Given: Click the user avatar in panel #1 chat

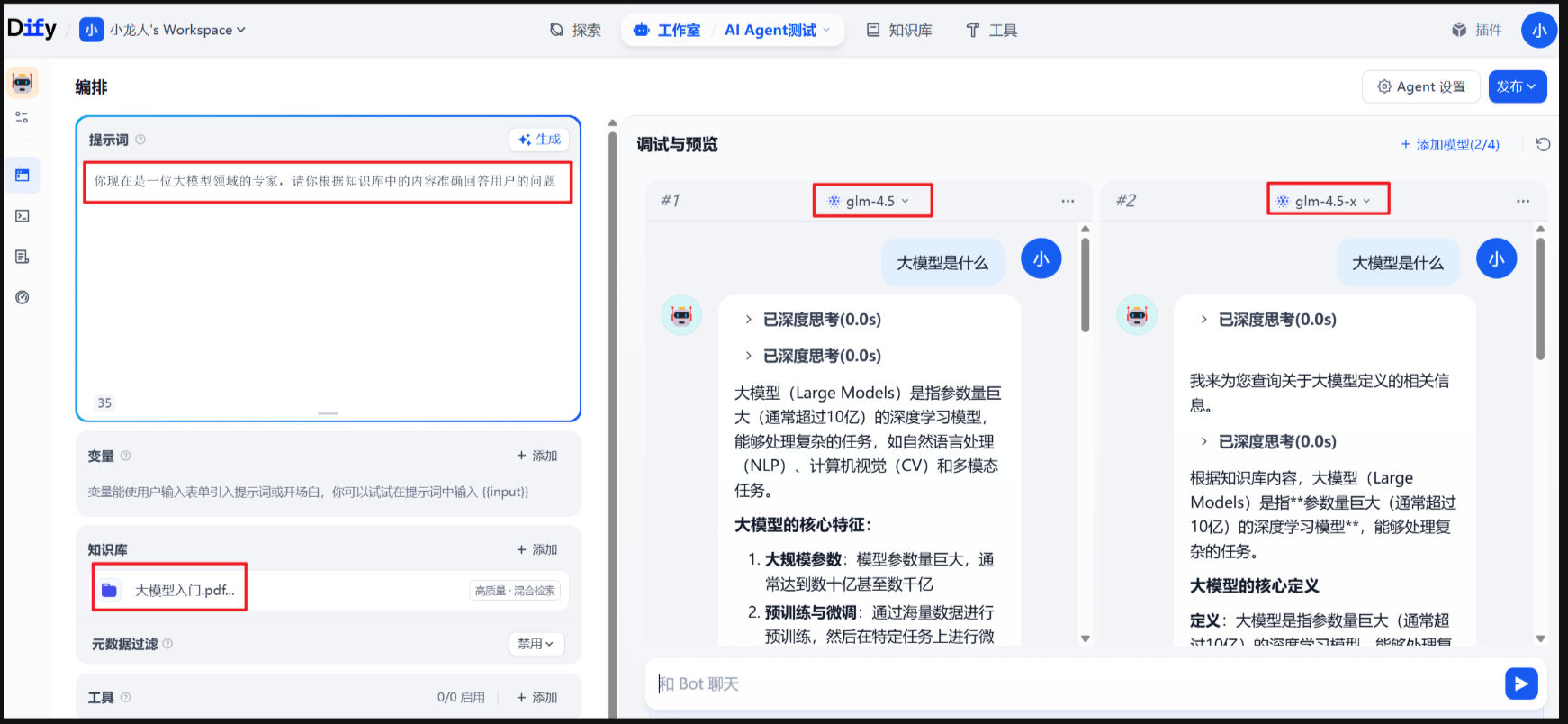Looking at the screenshot, I should 1041,259.
